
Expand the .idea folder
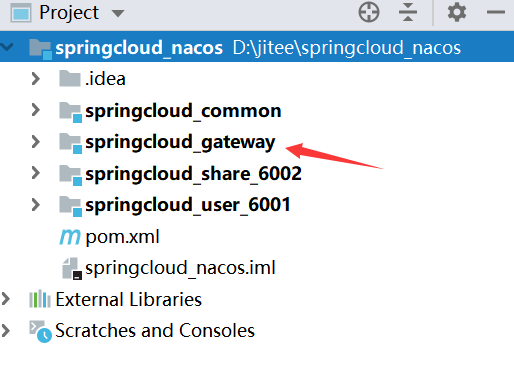35,79
